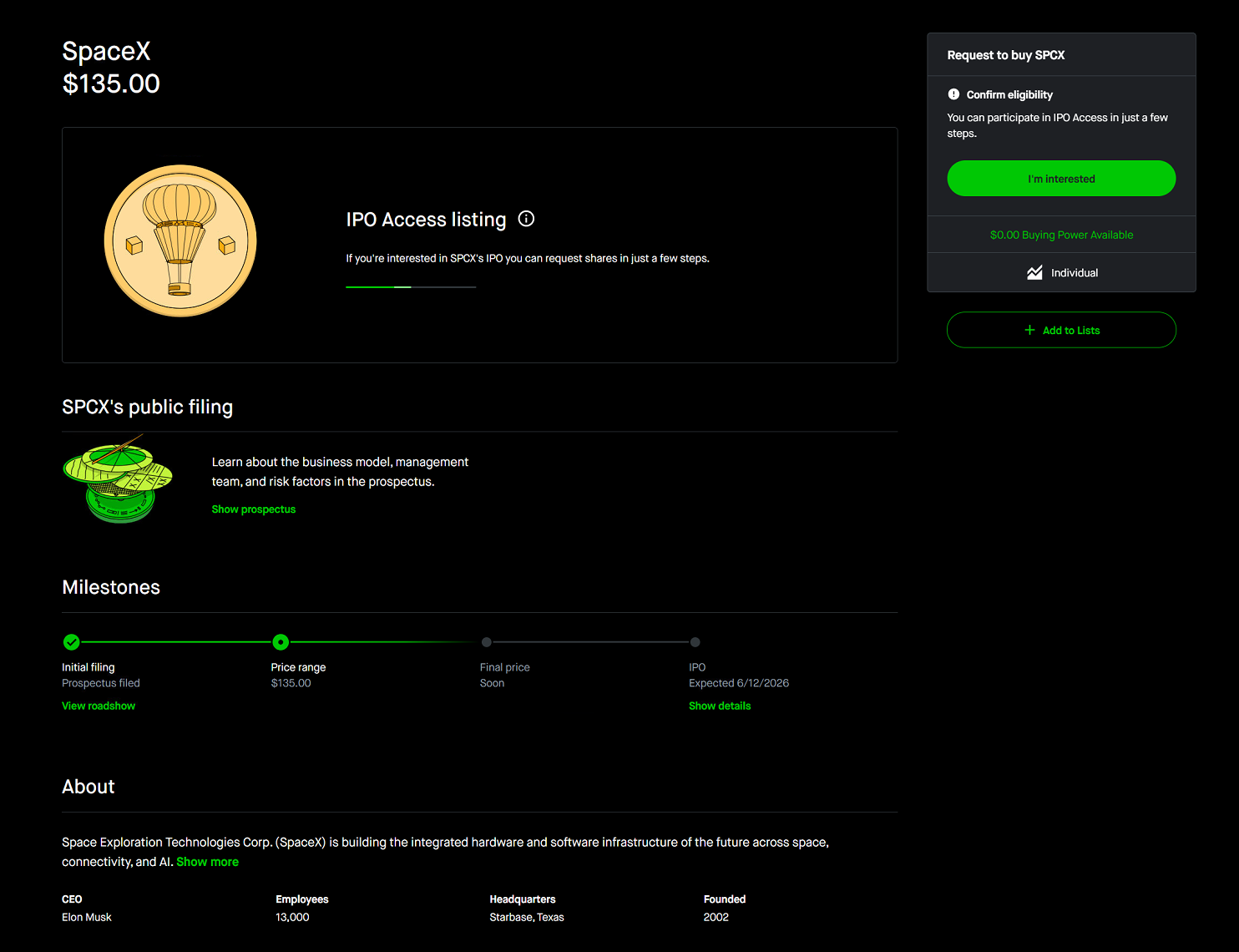The height and width of the screenshot is (952, 1239).
Task: Click the green prospectus compass illustration
Action: click(118, 479)
